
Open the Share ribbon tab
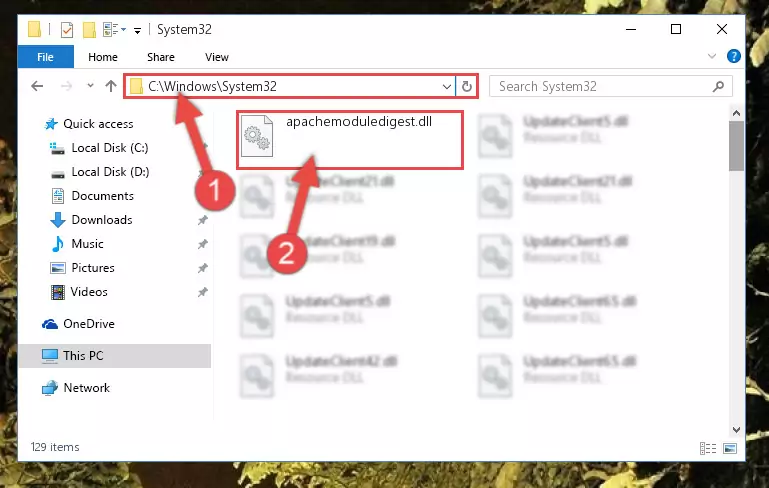pyautogui.click(x=160, y=57)
